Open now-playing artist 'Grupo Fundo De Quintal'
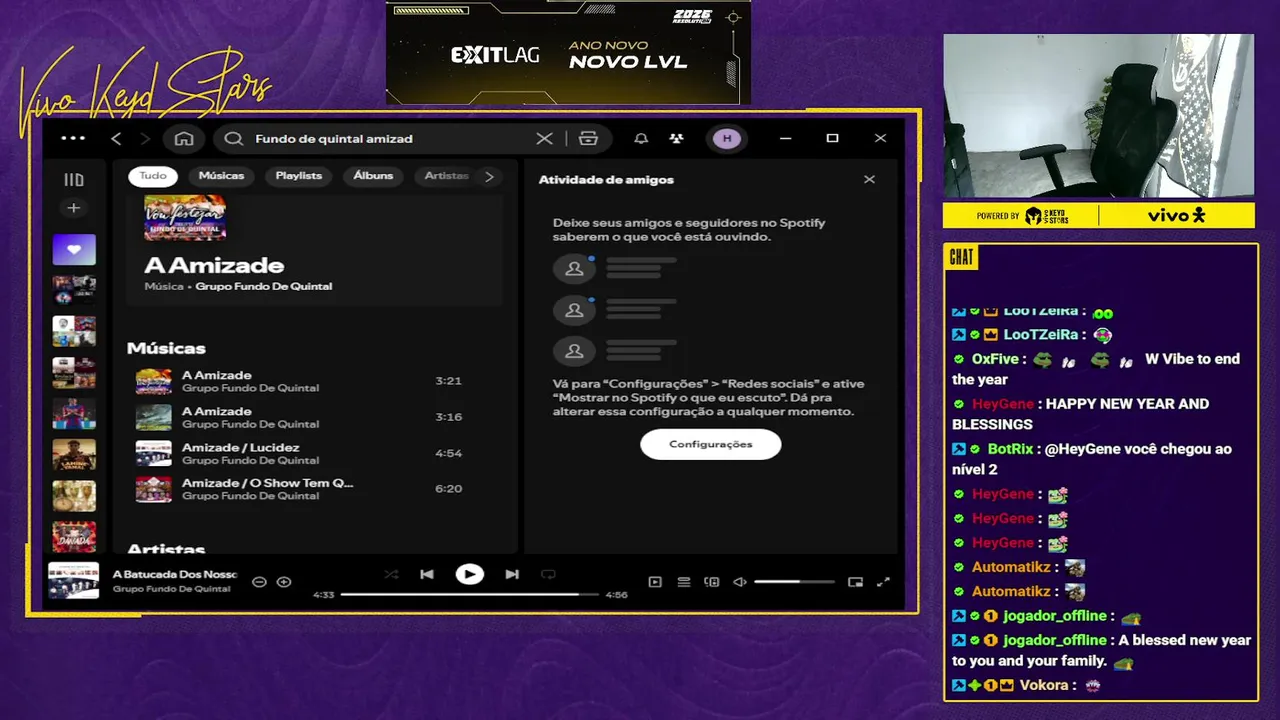The image size is (1280, 720). (x=171, y=589)
